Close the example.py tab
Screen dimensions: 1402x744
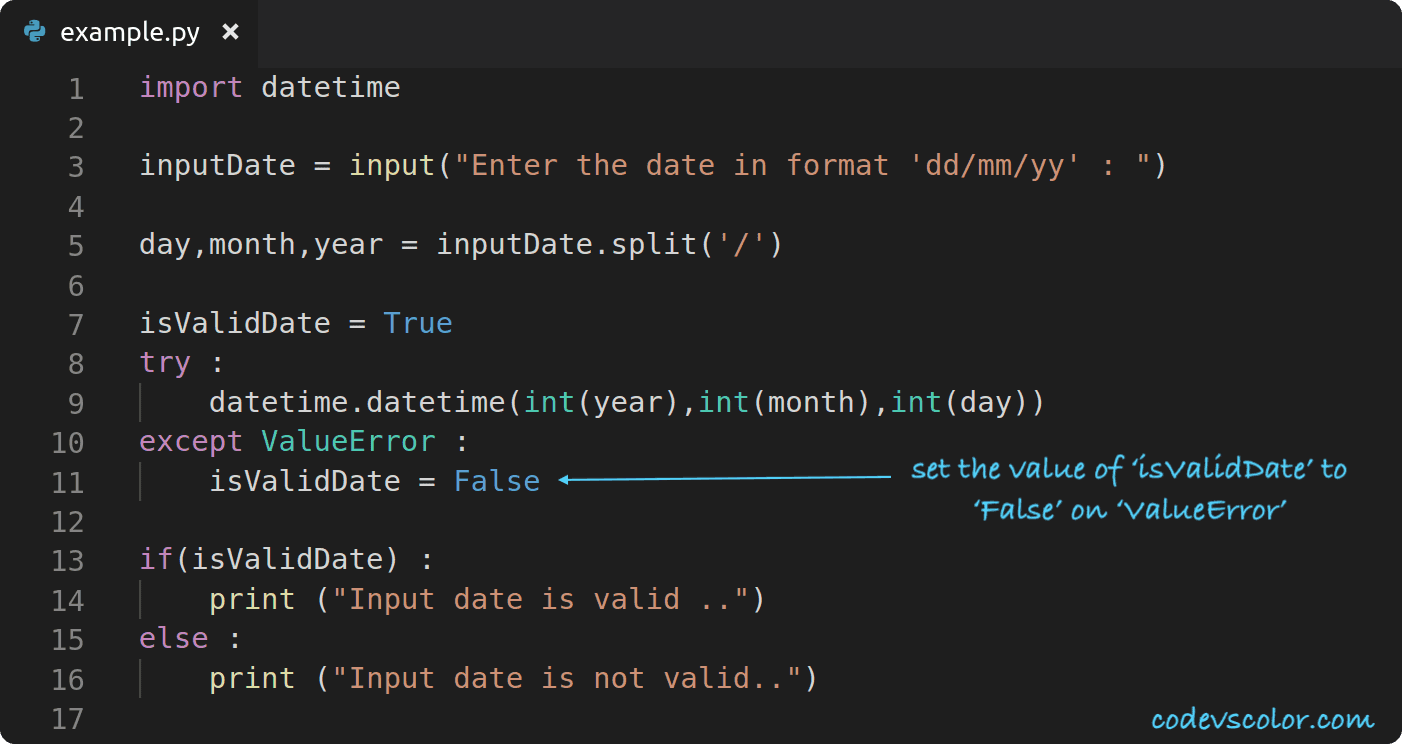tap(230, 31)
